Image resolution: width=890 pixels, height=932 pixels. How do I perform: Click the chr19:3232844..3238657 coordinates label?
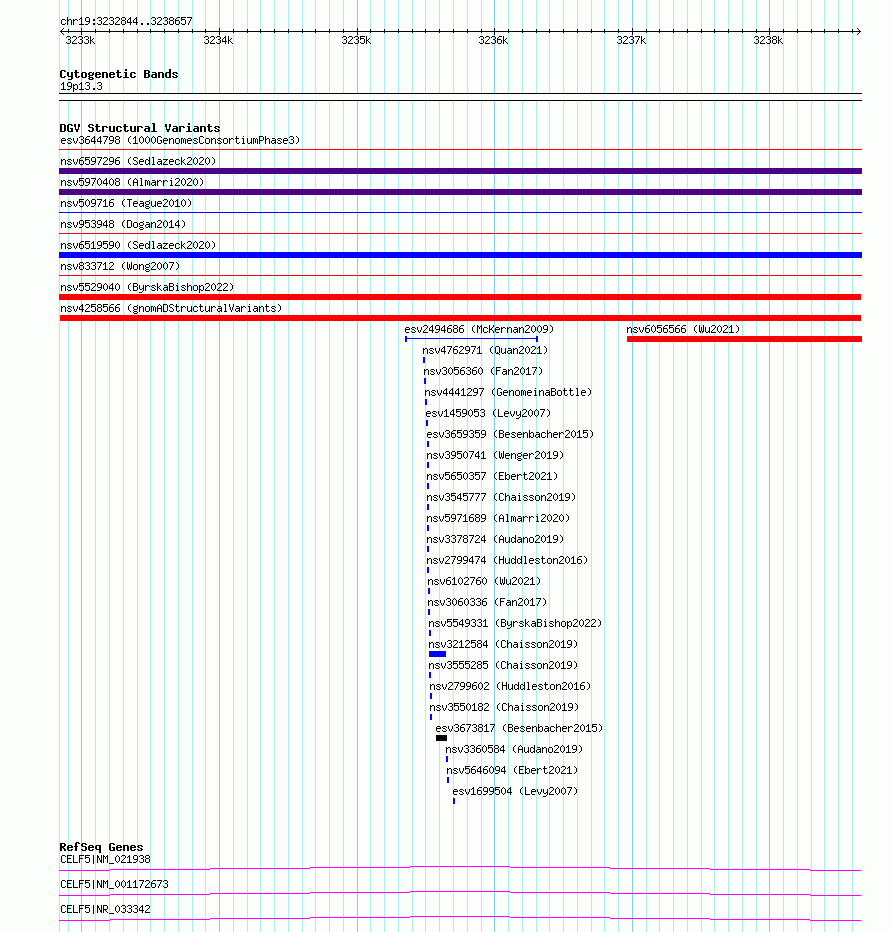point(126,21)
